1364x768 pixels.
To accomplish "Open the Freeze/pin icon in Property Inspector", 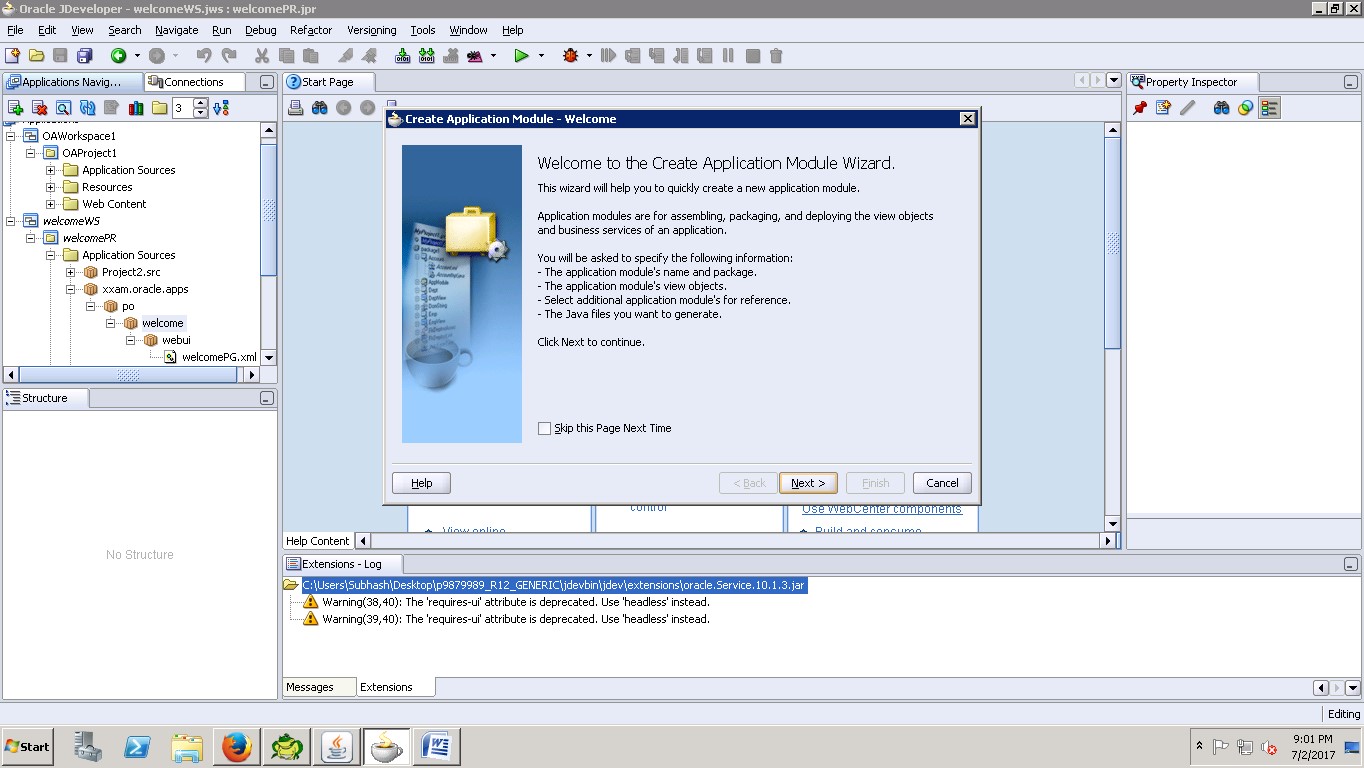I will pos(1141,107).
